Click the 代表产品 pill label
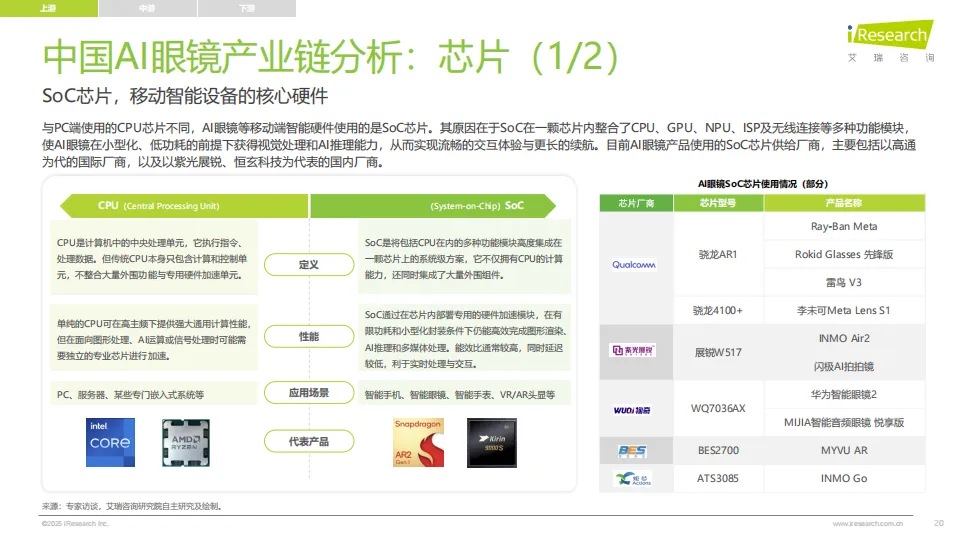960x540 pixels. click(x=309, y=441)
